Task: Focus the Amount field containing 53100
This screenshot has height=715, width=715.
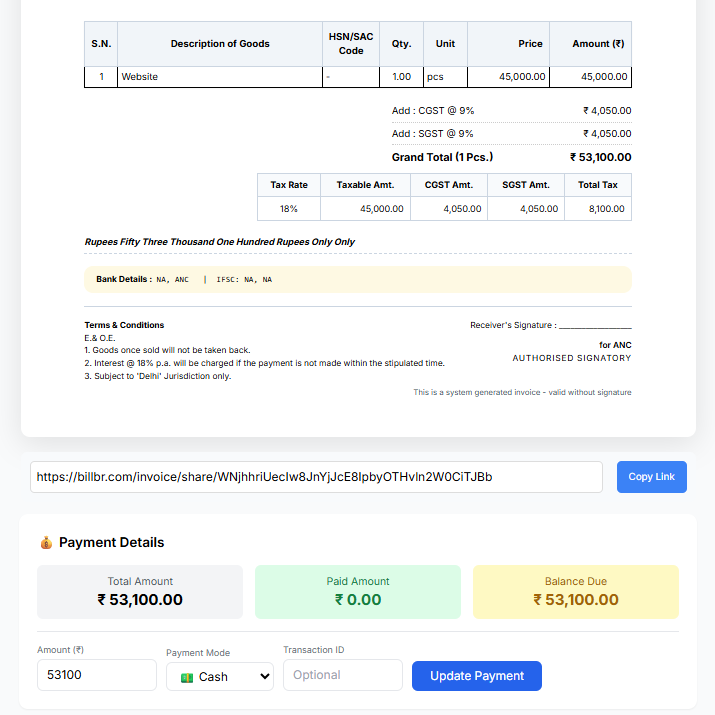Action: click(x=97, y=674)
